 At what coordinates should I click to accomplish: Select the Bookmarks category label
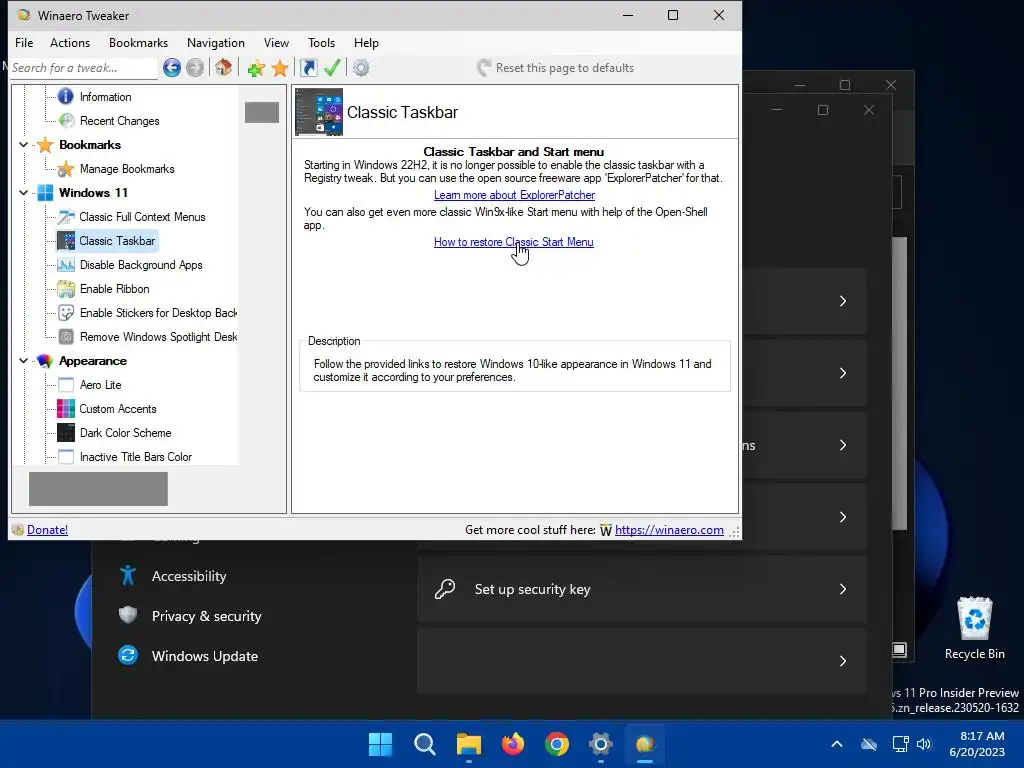pyautogui.click(x=90, y=145)
